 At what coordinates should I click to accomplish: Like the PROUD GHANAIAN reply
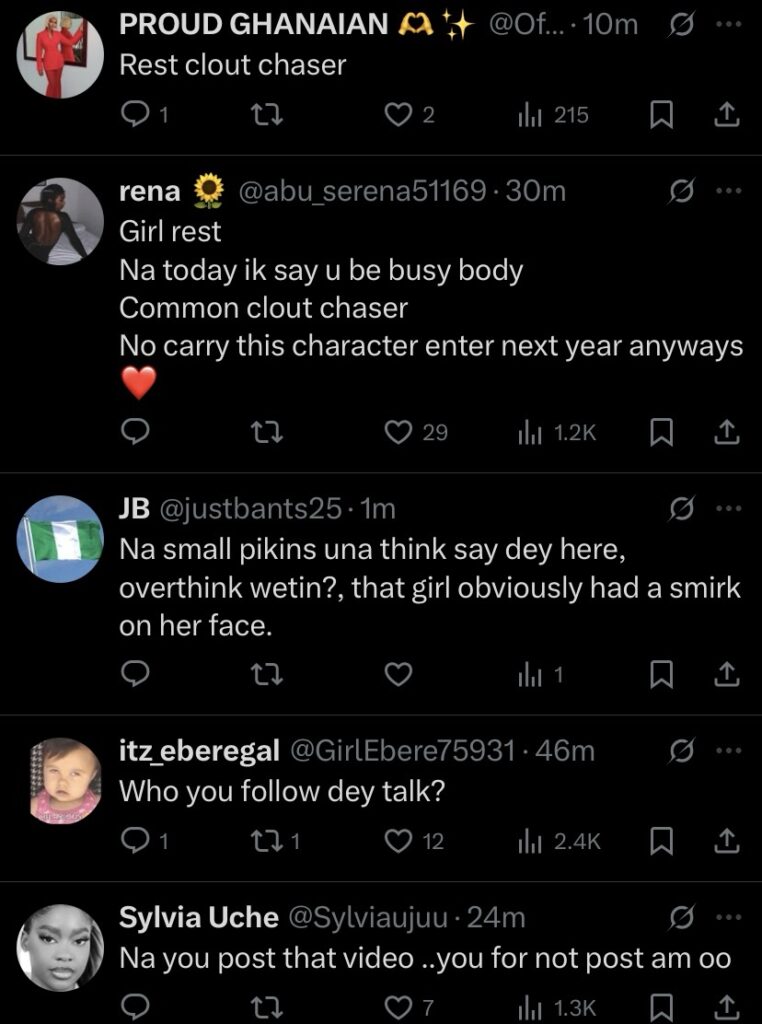tap(399, 116)
